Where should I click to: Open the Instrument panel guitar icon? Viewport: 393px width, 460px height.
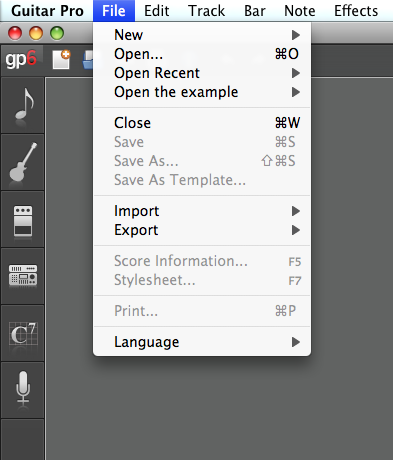23,162
